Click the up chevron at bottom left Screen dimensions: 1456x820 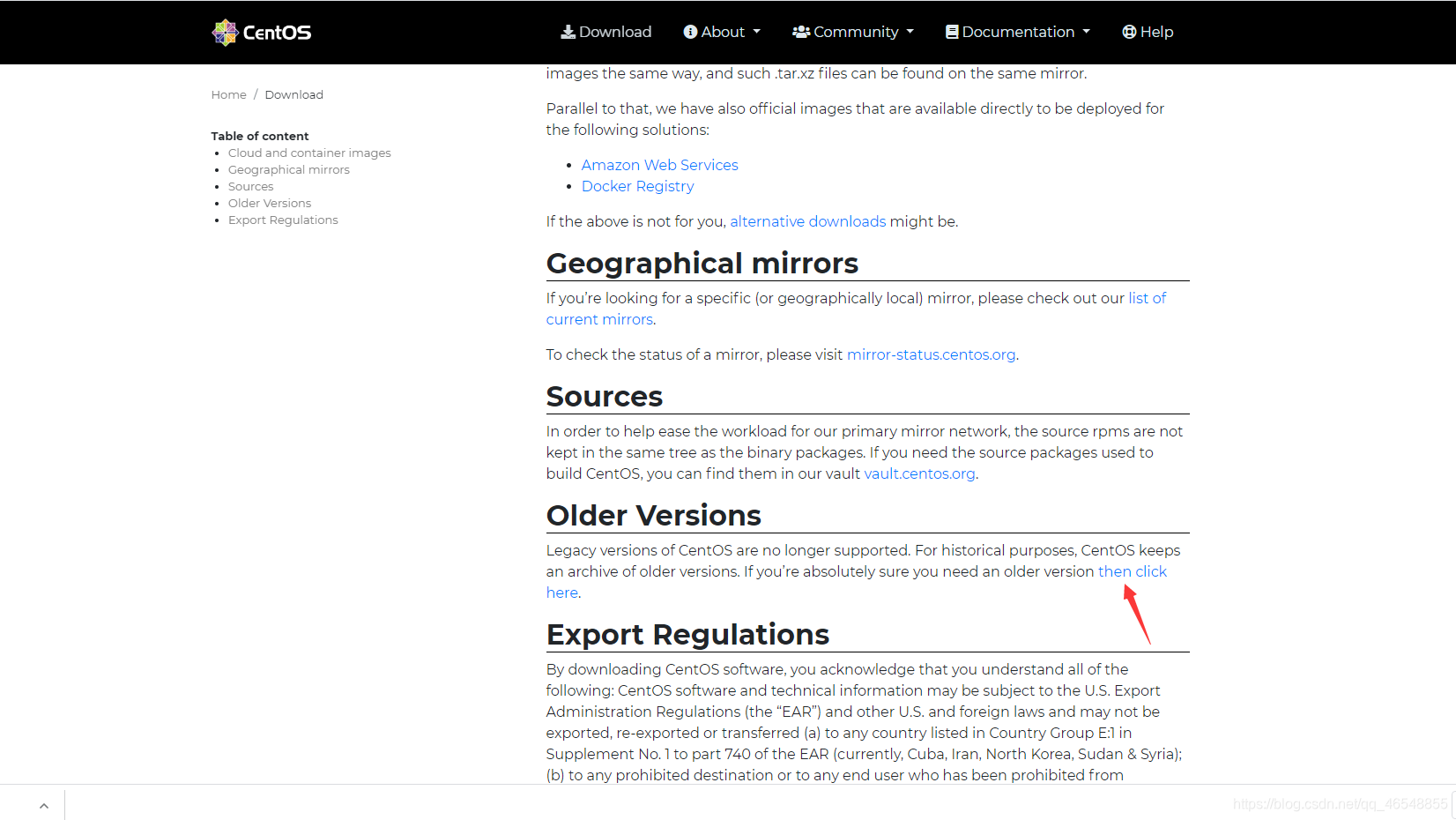pyautogui.click(x=44, y=806)
